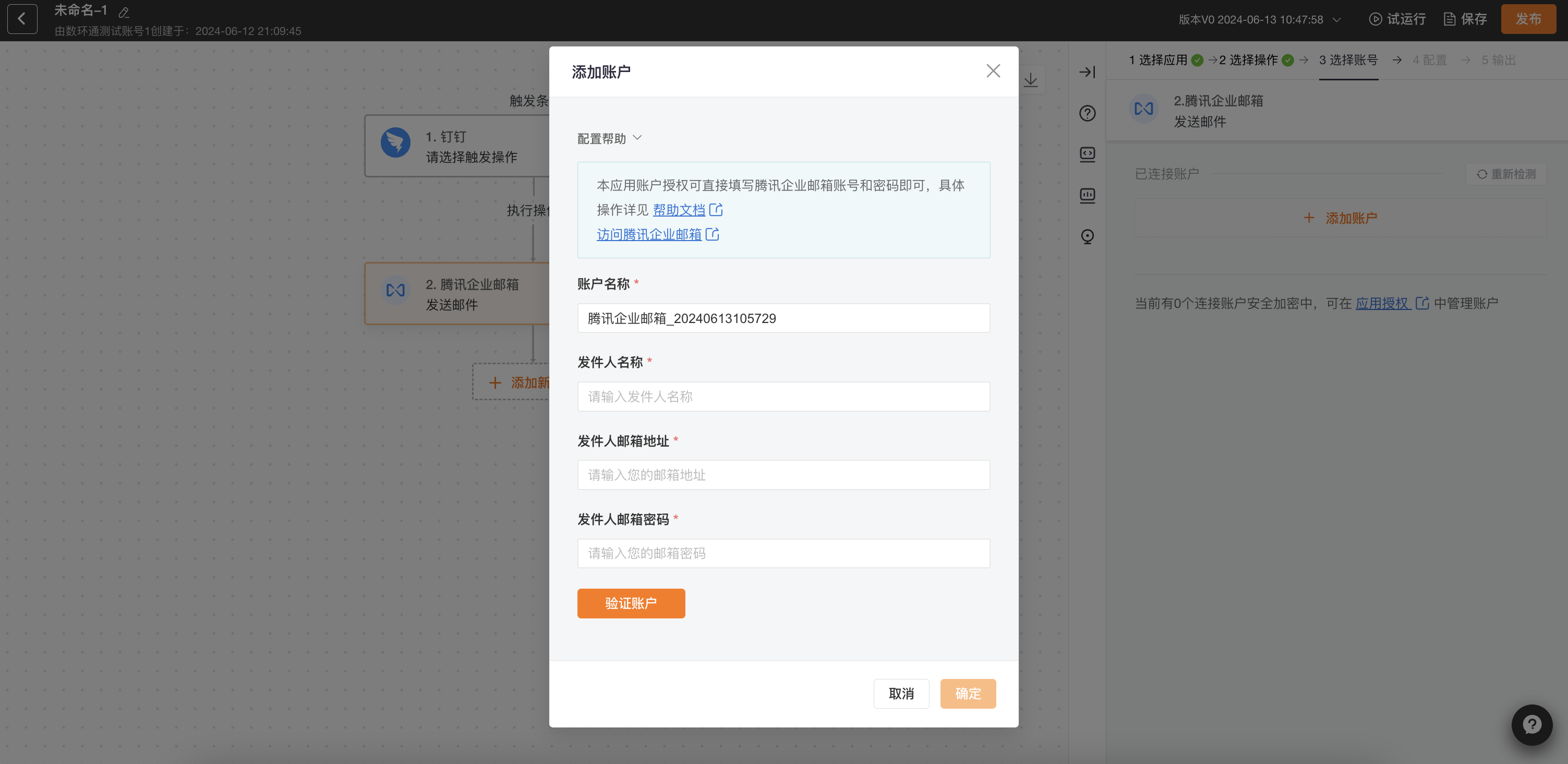Click the back arrow button
This screenshot has height=764, width=1568.
[x=22, y=19]
